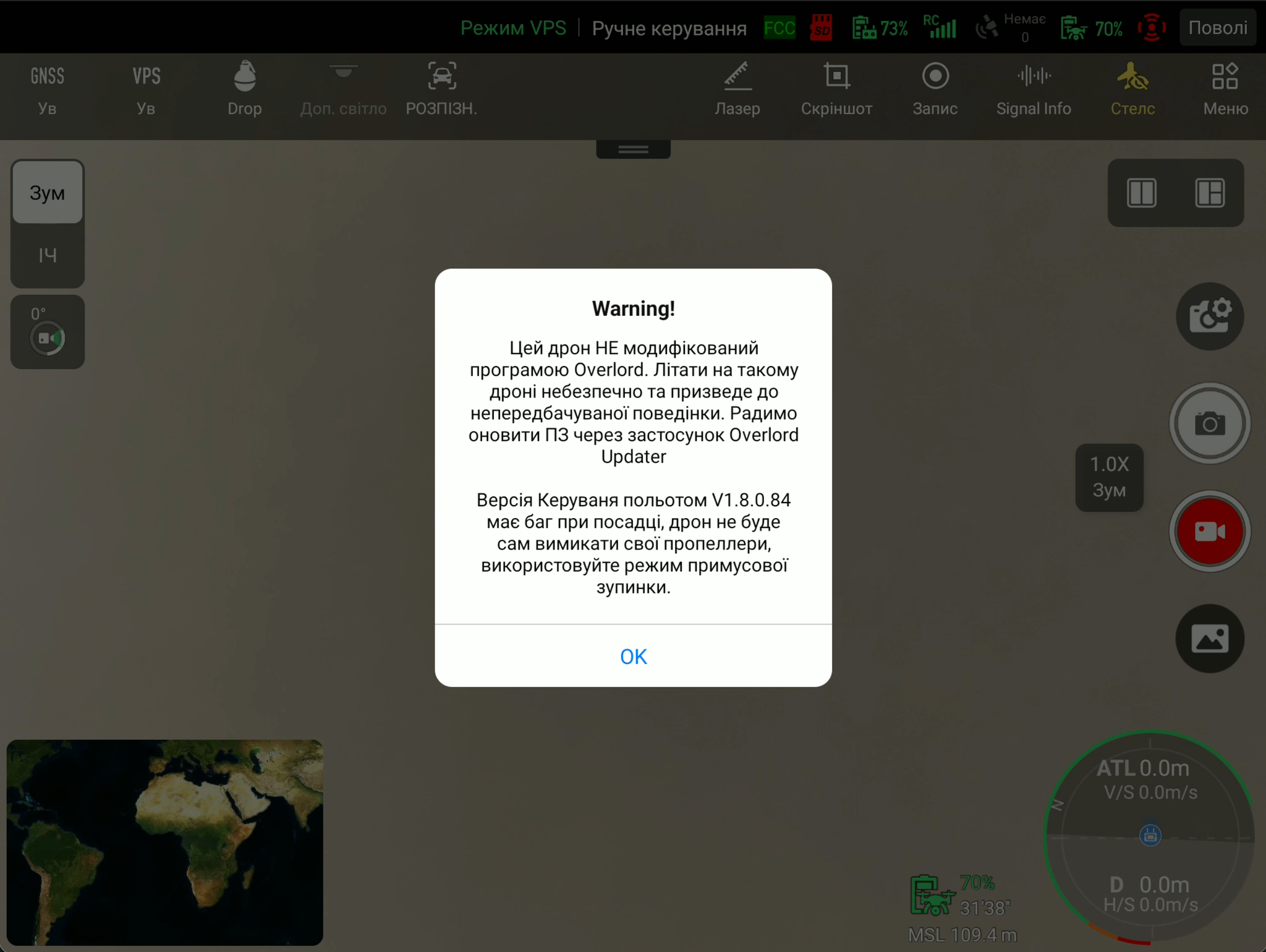Open camera settings gear icon
The height and width of the screenshot is (952, 1266).
pos(1209,317)
